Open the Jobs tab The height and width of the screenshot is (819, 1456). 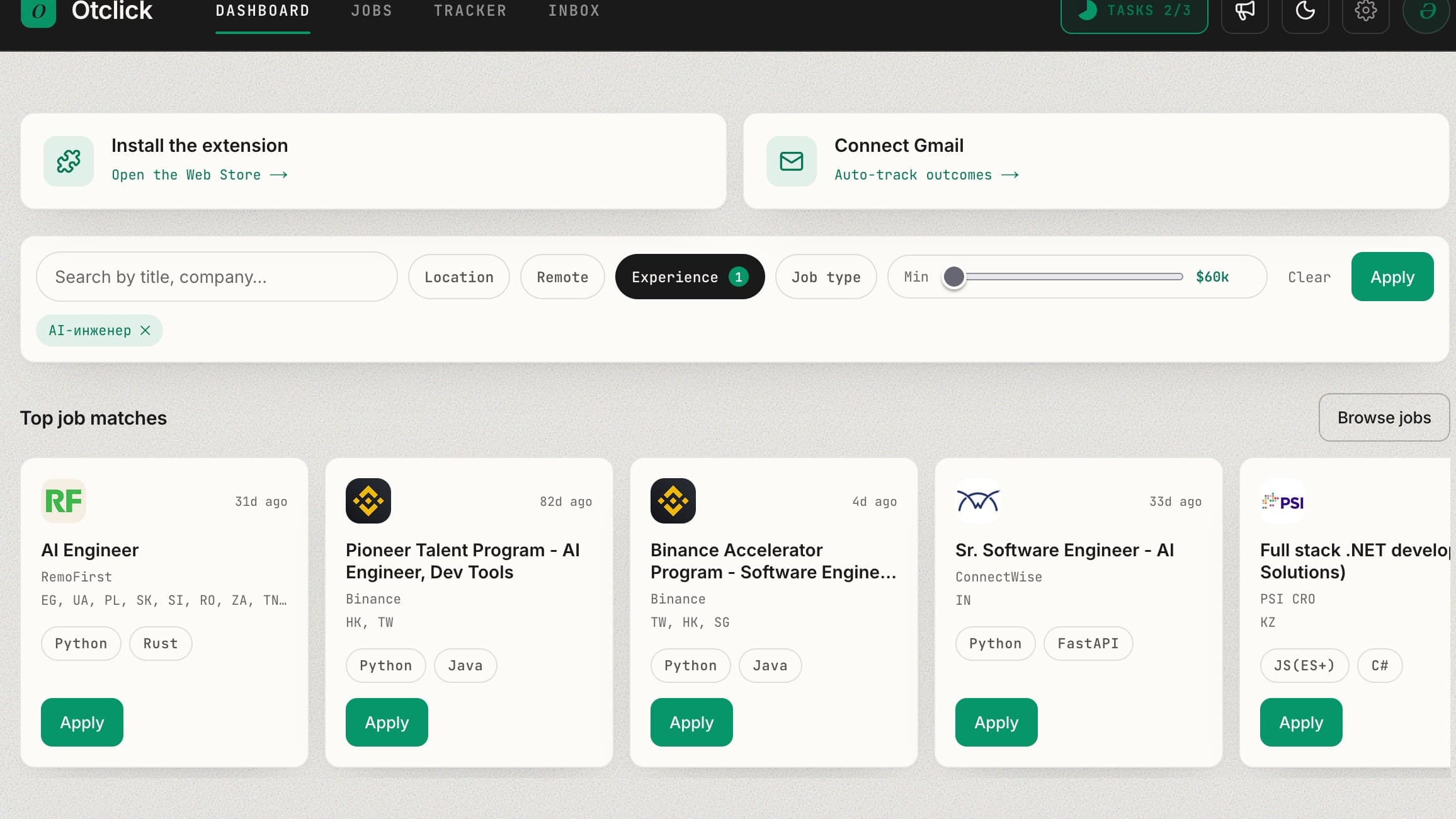tap(372, 11)
